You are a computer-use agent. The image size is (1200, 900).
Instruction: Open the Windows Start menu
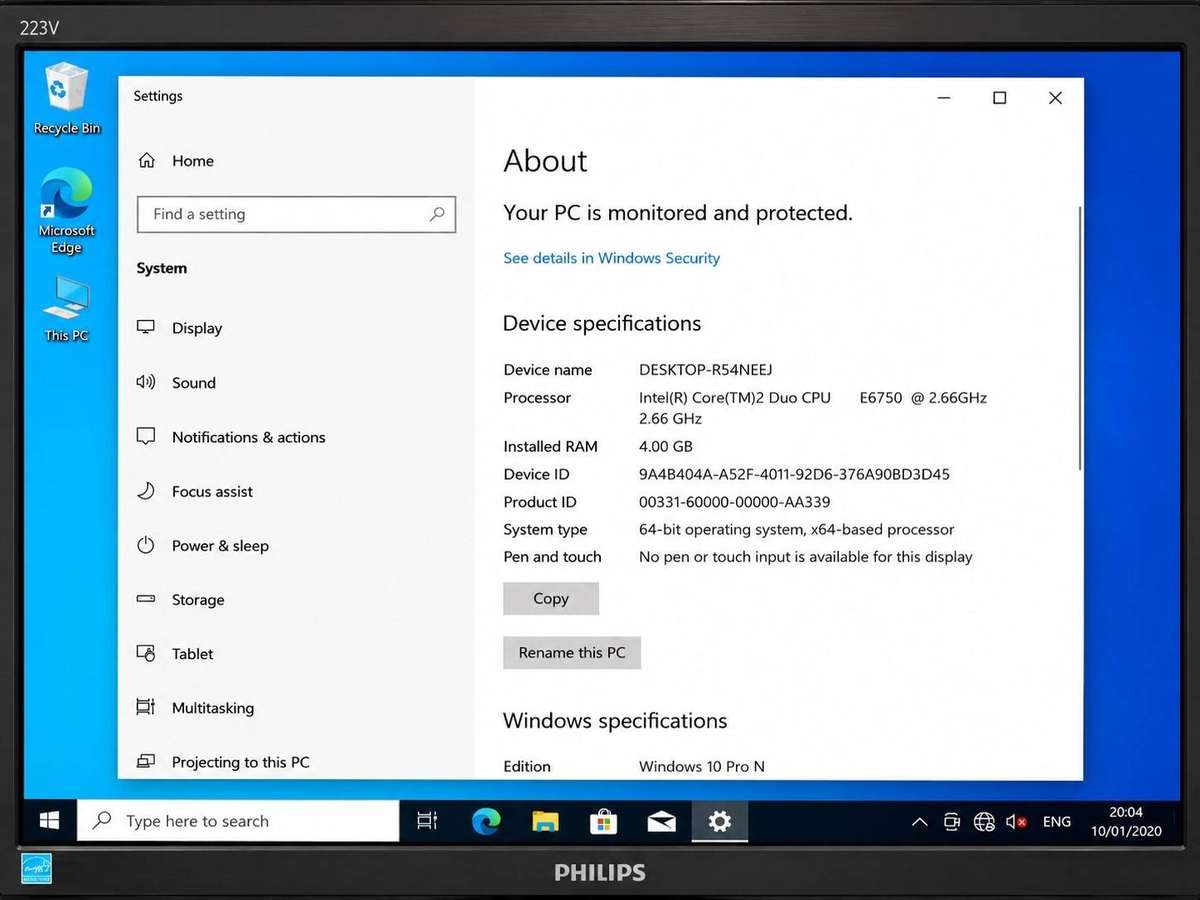(x=49, y=821)
